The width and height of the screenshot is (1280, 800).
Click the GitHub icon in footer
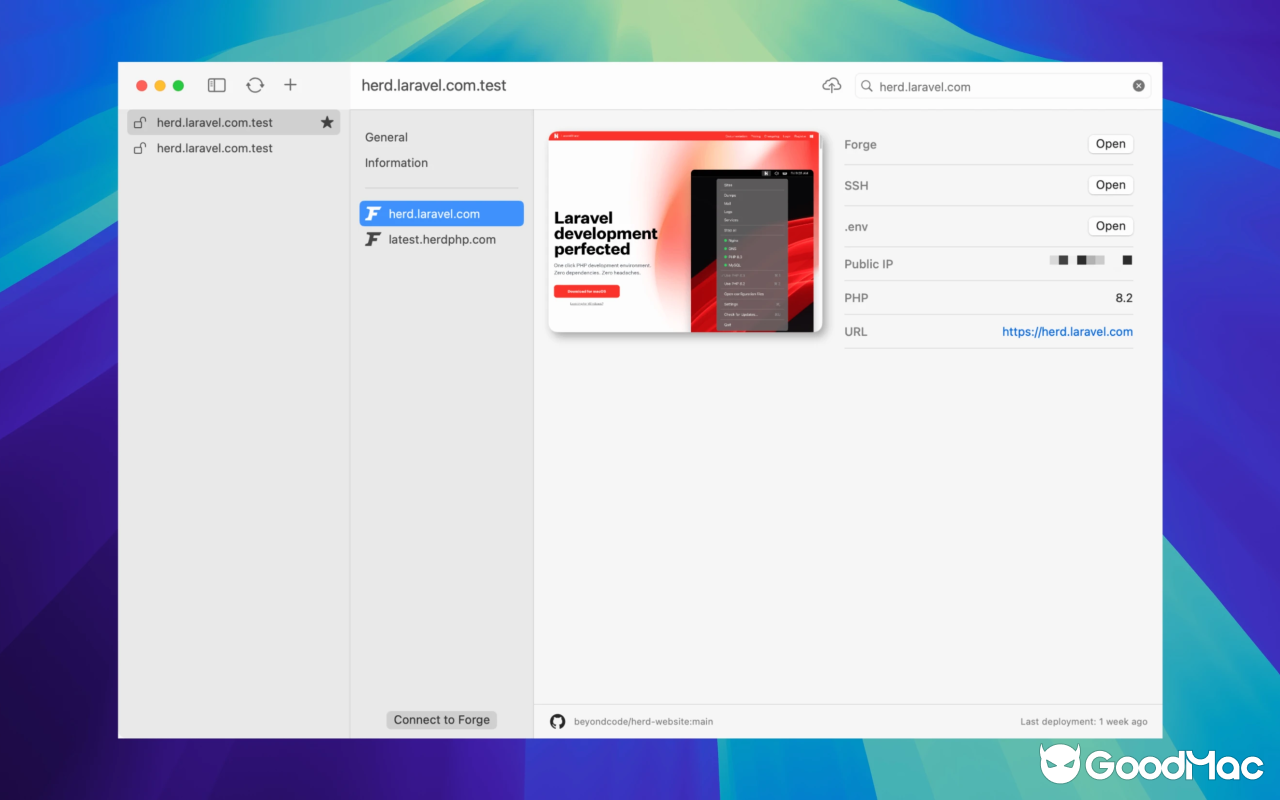pos(558,721)
